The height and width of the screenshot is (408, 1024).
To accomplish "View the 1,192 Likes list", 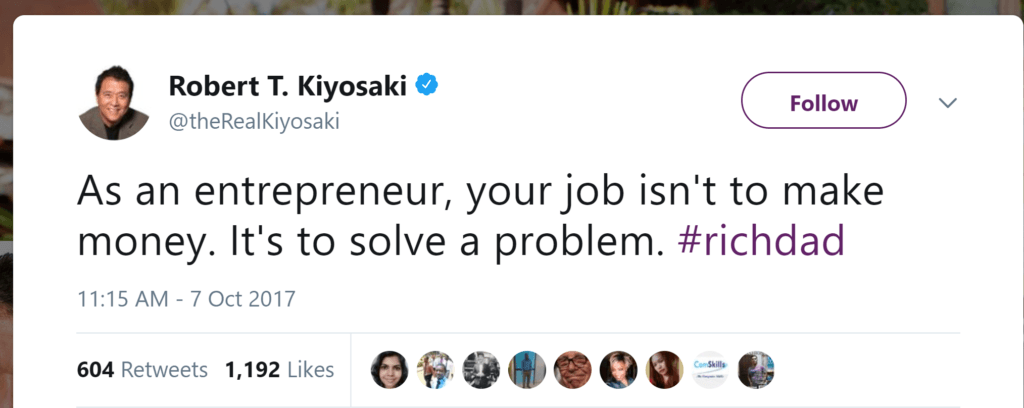I will tap(280, 370).
